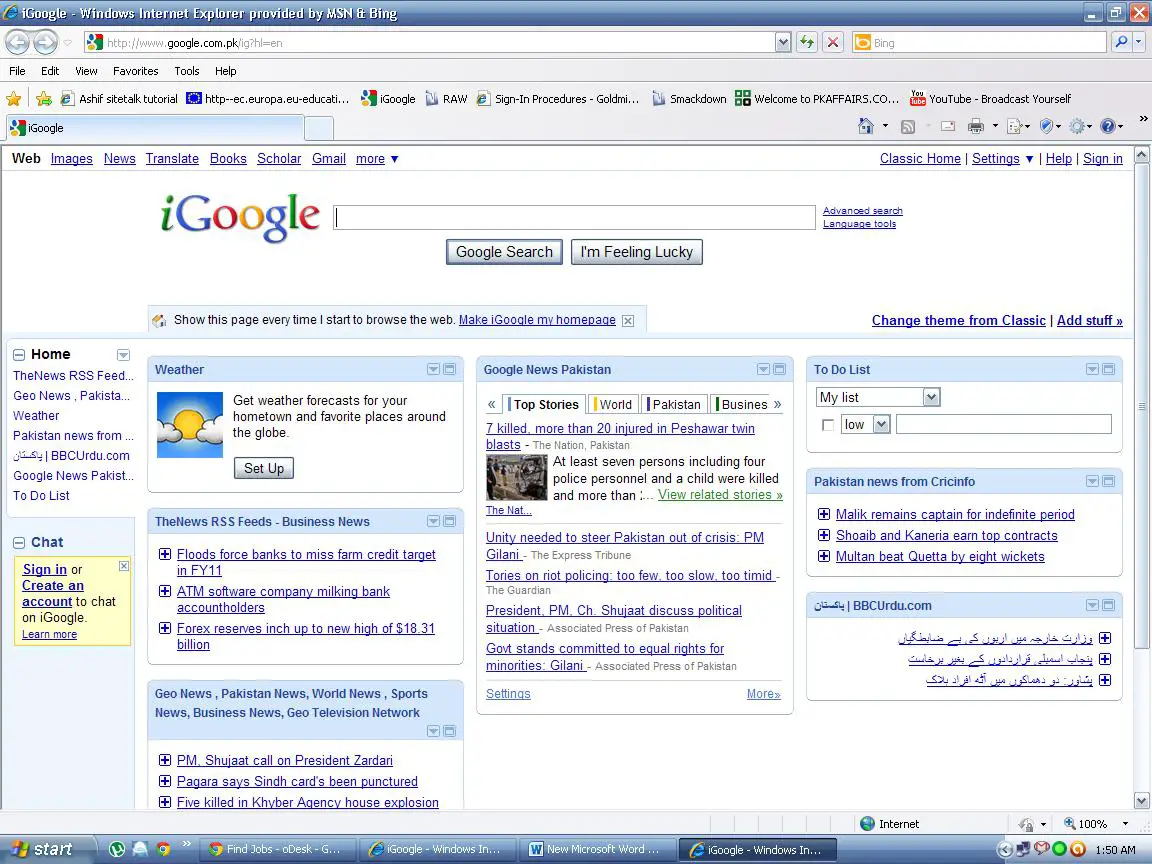Screen dimensions: 1152x864
Task: Click the Safety shield toolbar icon
Action: point(1047,126)
